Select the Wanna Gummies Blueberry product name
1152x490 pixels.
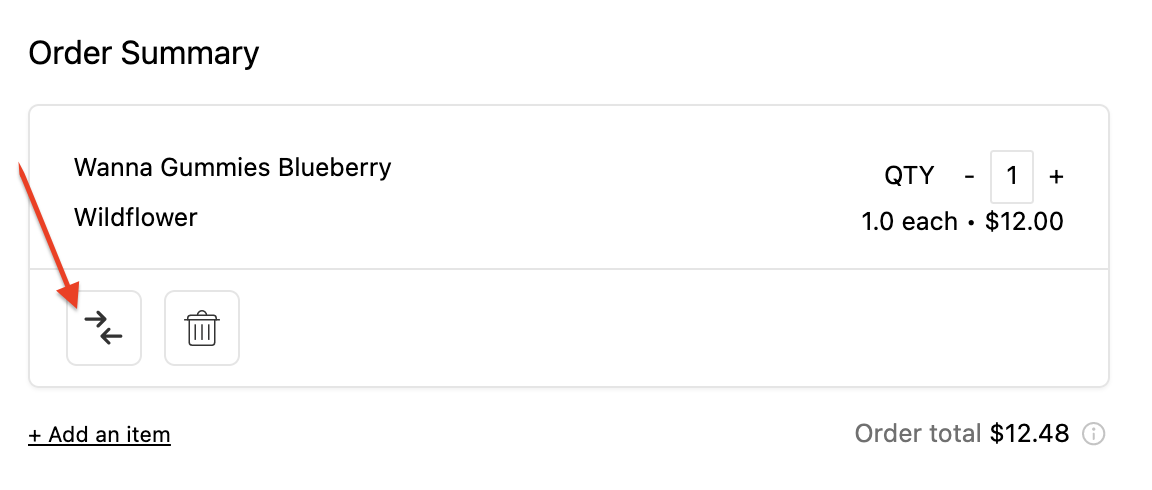click(232, 168)
